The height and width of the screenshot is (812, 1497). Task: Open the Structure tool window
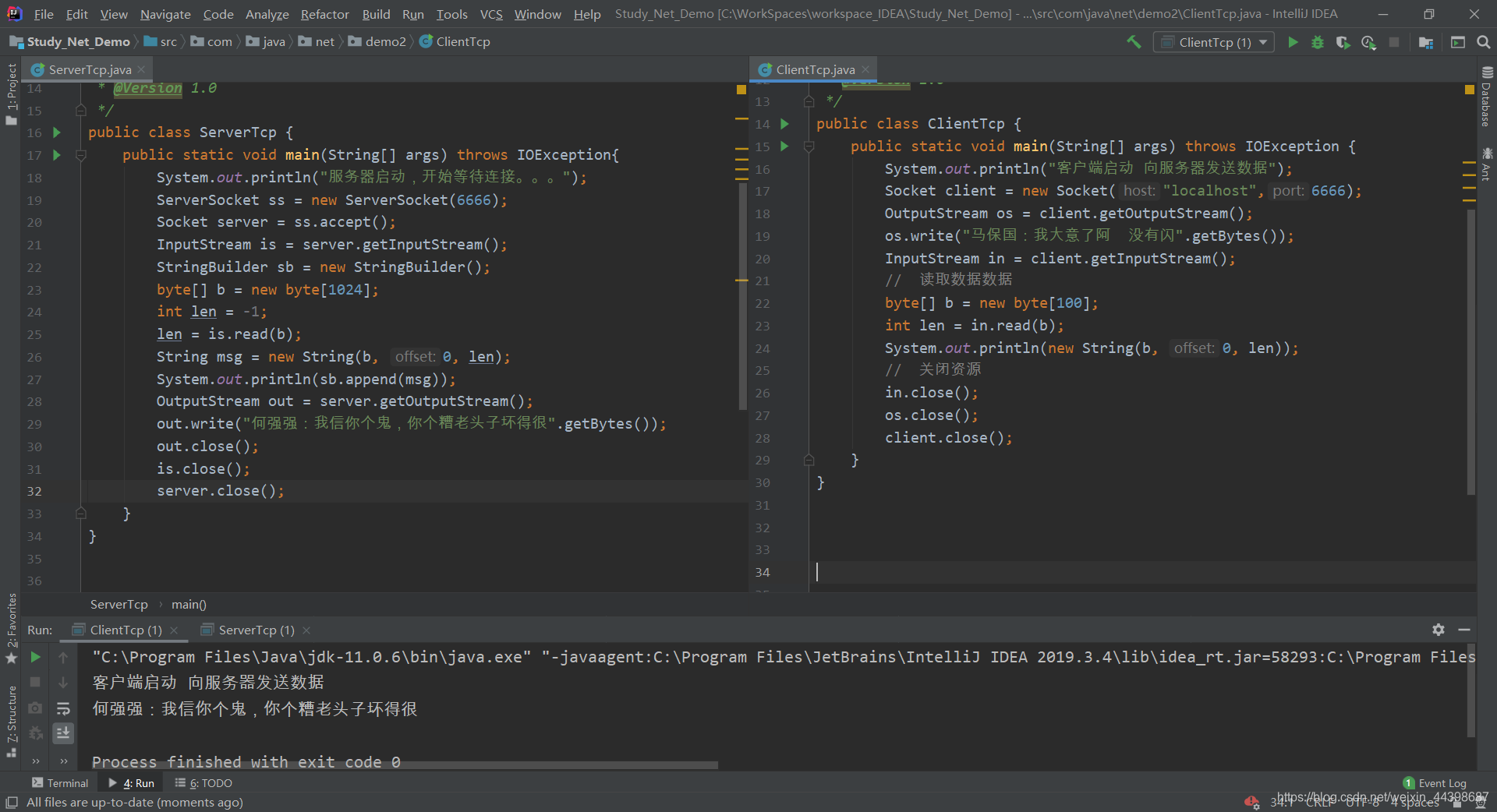coord(11,721)
